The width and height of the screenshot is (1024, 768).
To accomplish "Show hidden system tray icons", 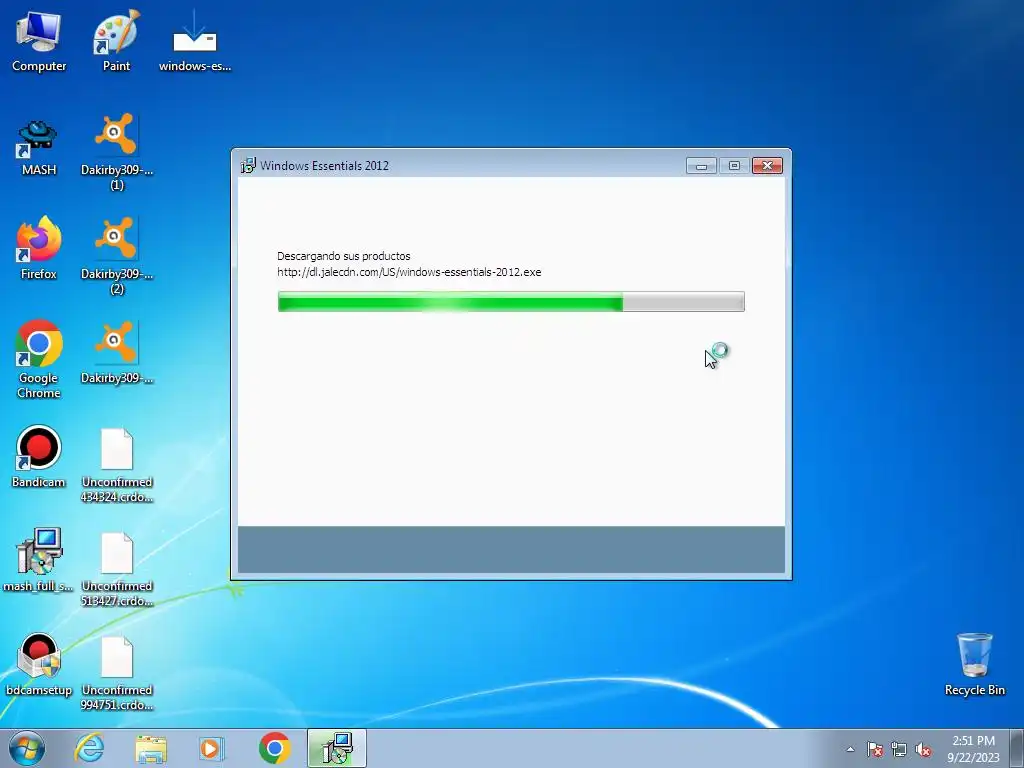I will click(x=850, y=749).
